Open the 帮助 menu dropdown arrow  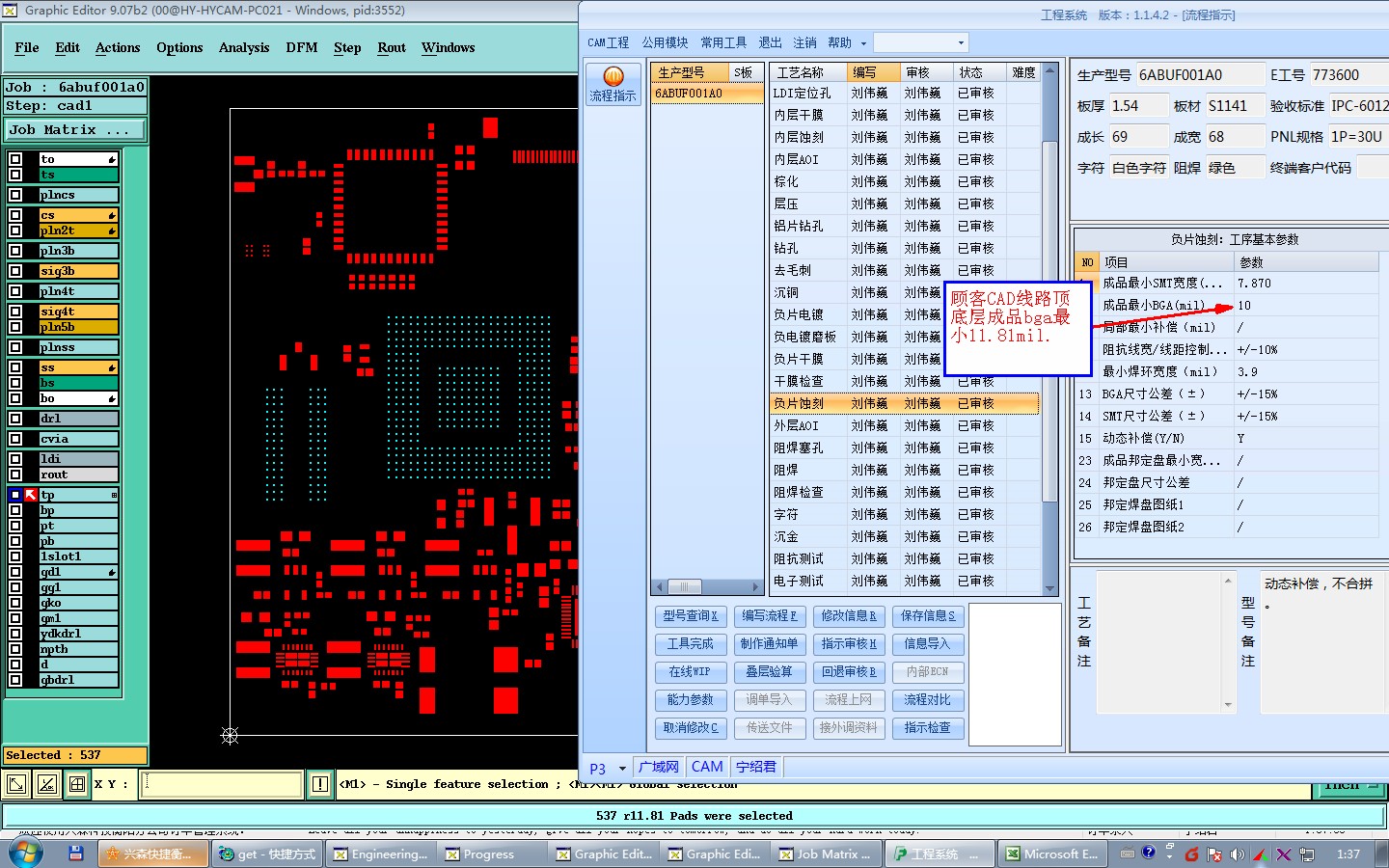(863, 43)
